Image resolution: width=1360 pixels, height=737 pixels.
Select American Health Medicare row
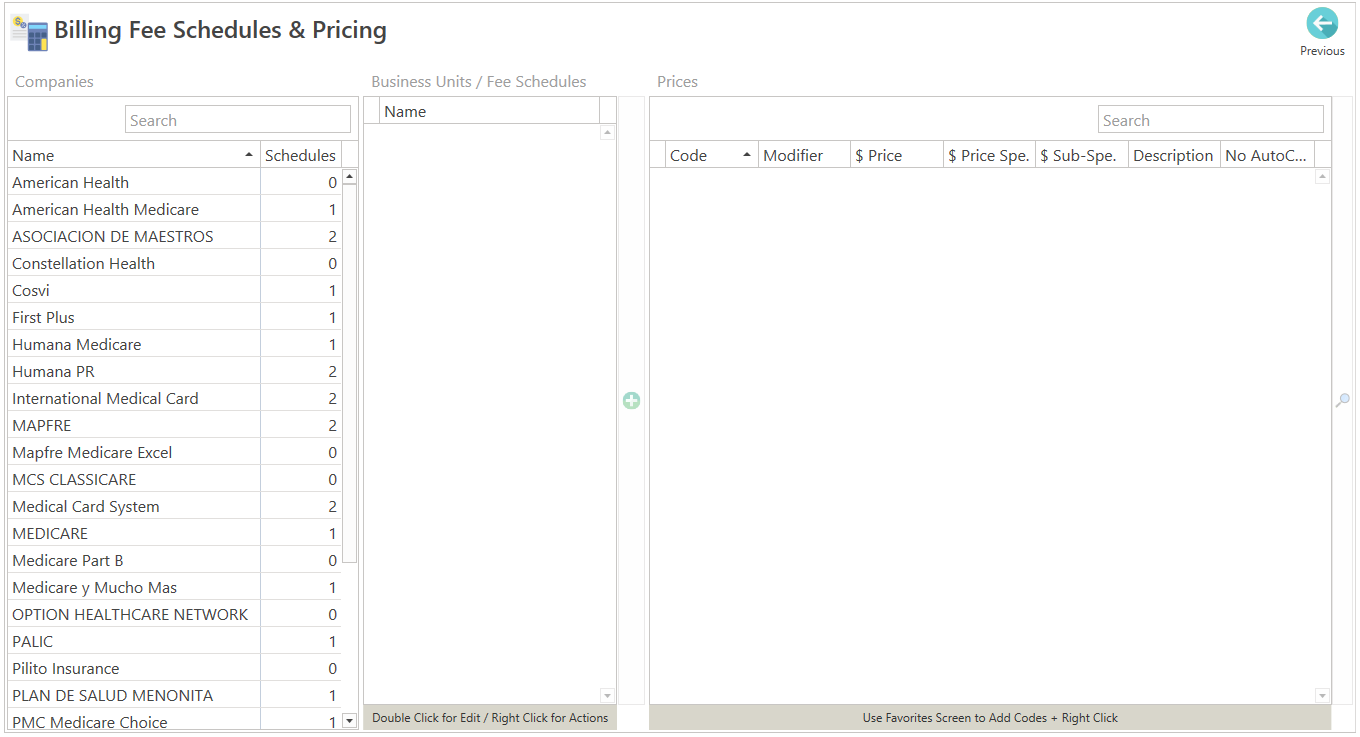pyautogui.click(x=174, y=209)
